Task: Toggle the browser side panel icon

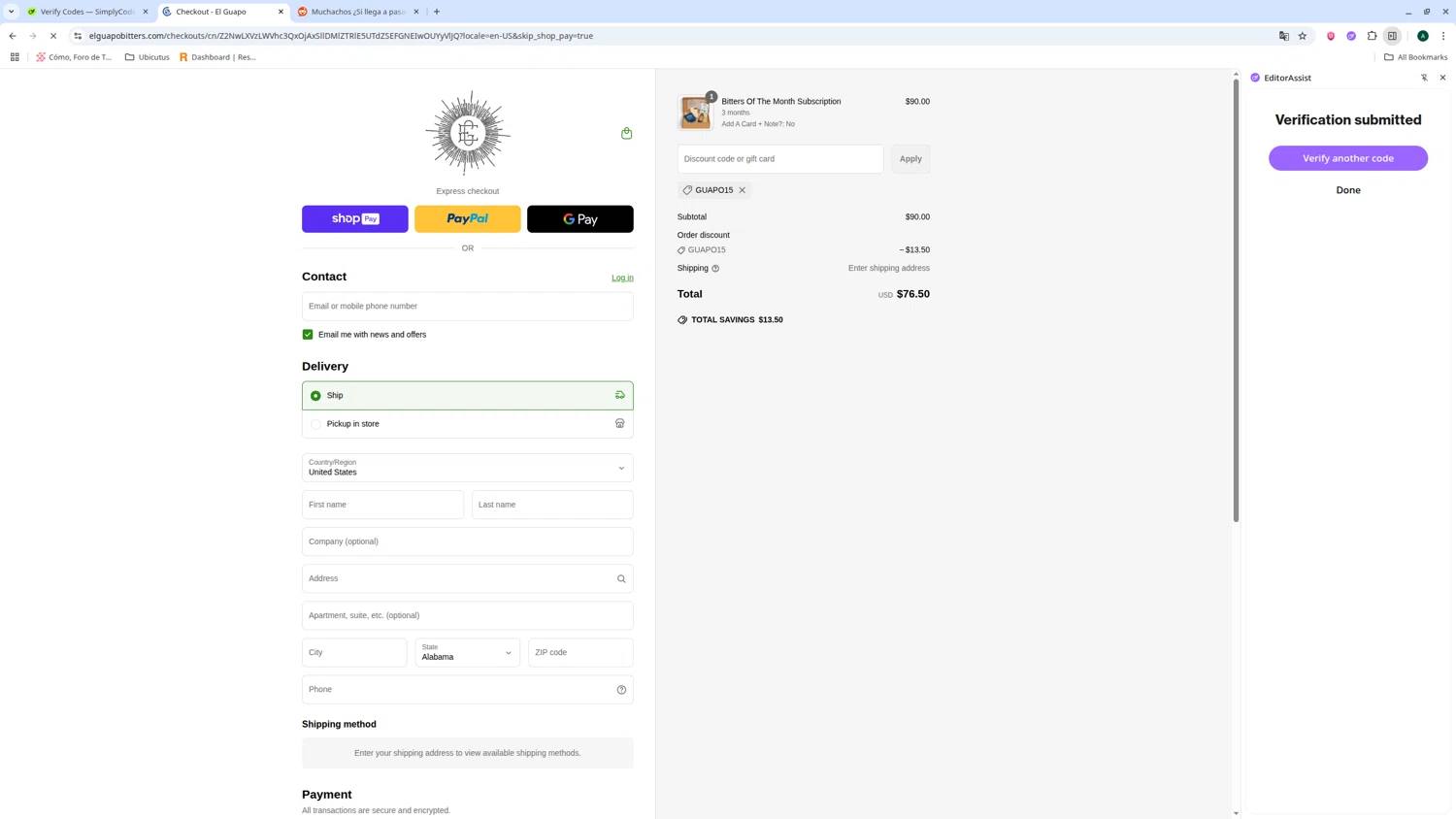Action: 1392,36
